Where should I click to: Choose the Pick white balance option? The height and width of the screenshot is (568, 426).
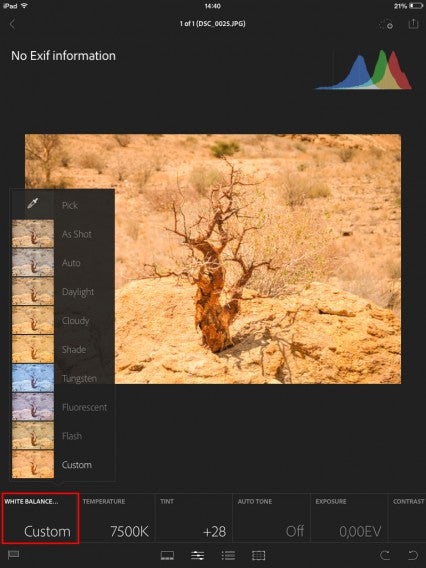pos(63,204)
